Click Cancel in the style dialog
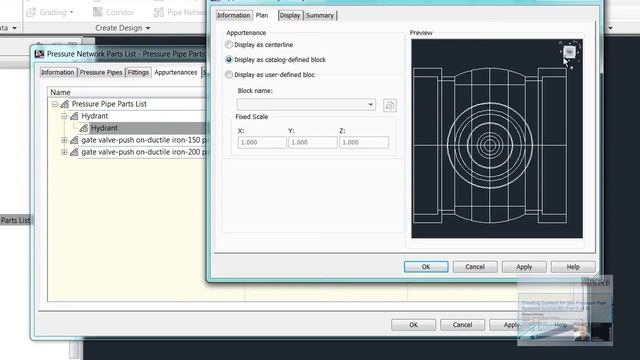This screenshot has height=360, width=640. tap(475, 267)
